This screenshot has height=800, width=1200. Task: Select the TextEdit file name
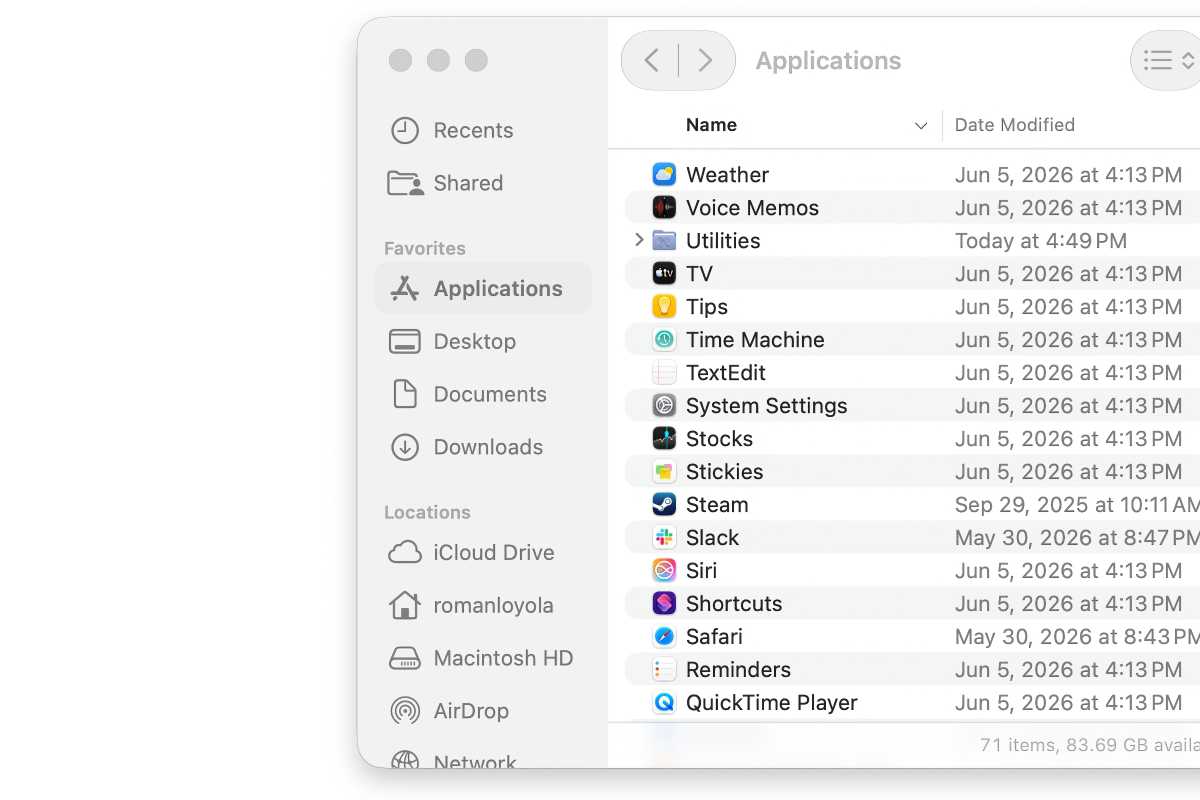pos(726,373)
